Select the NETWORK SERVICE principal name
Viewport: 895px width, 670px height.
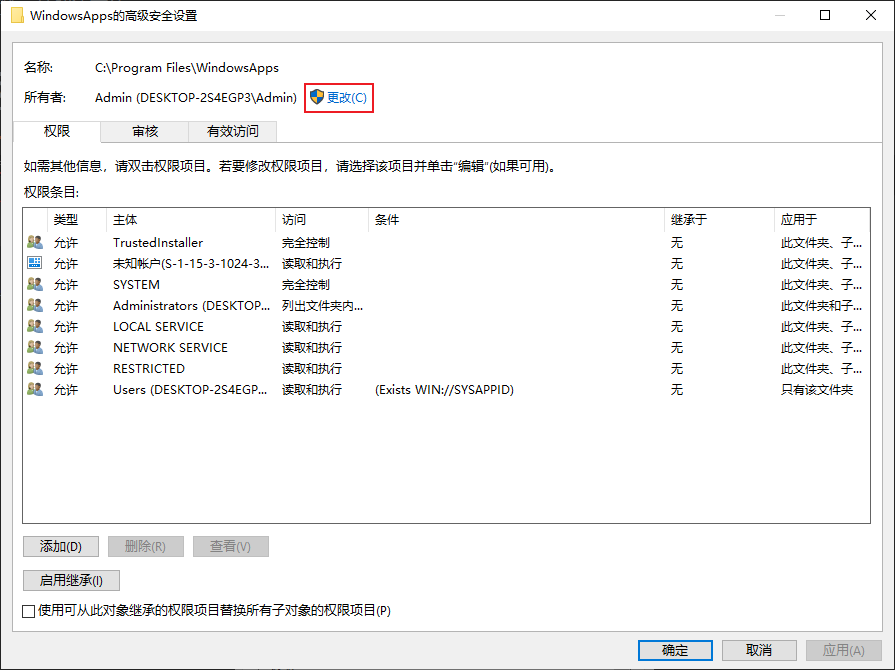click(170, 348)
